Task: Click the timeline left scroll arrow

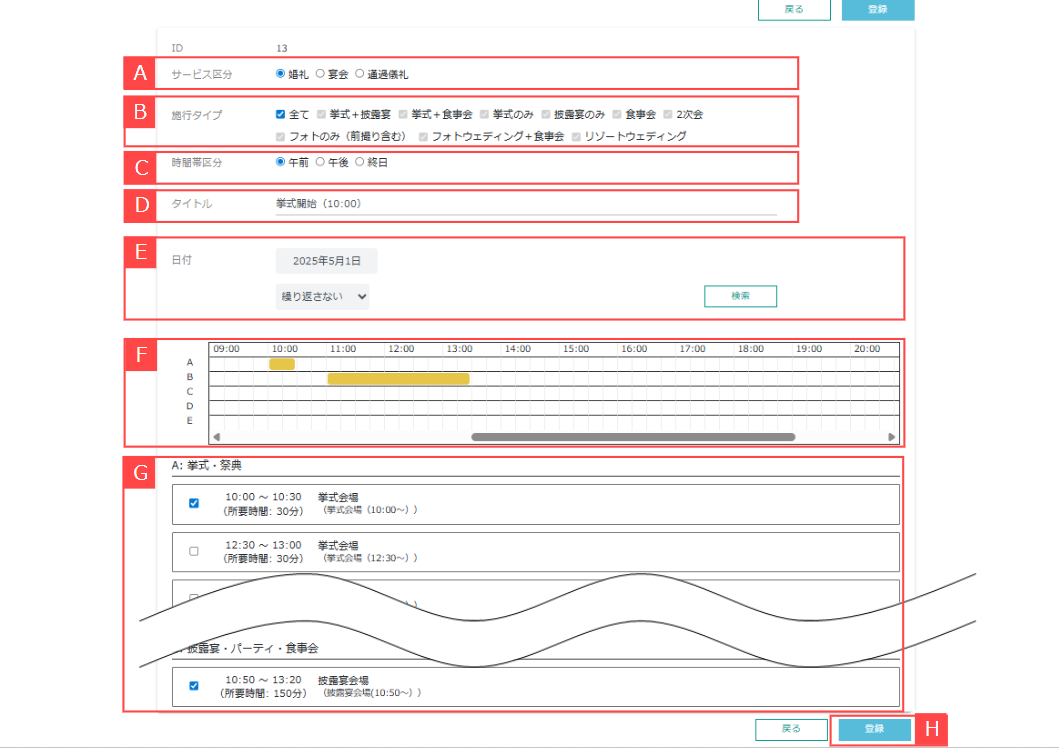Action: point(216,437)
